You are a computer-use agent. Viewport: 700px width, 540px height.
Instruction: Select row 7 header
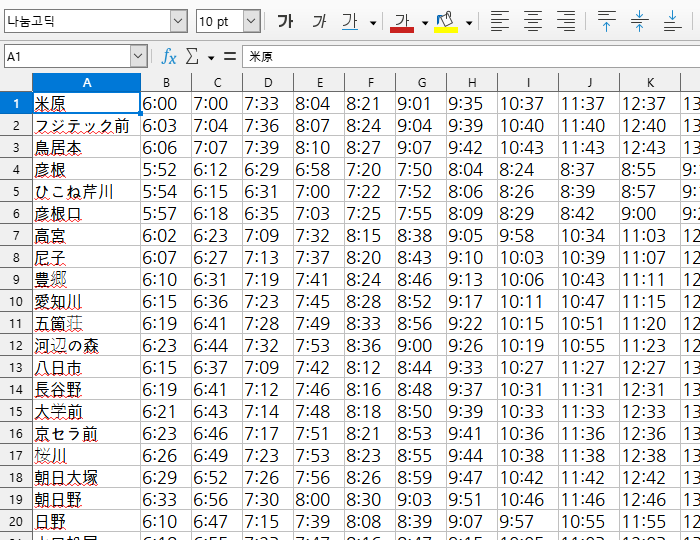coord(16,235)
